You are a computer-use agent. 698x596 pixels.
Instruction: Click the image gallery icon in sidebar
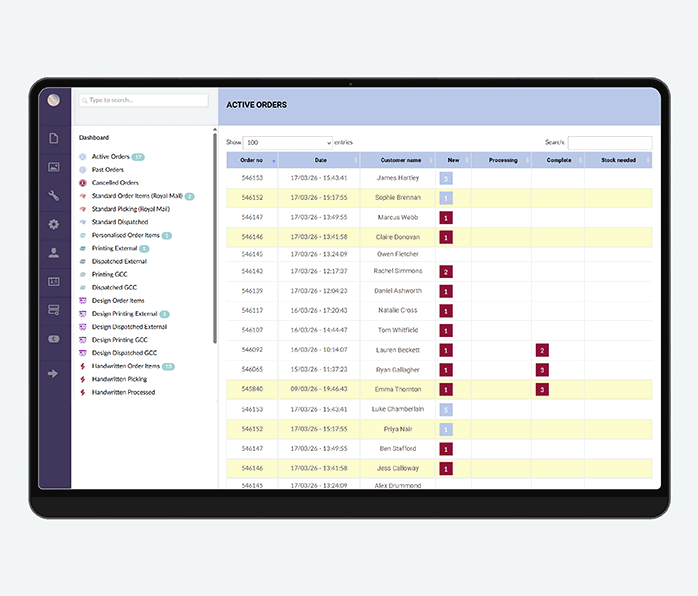[x=54, y=167]
